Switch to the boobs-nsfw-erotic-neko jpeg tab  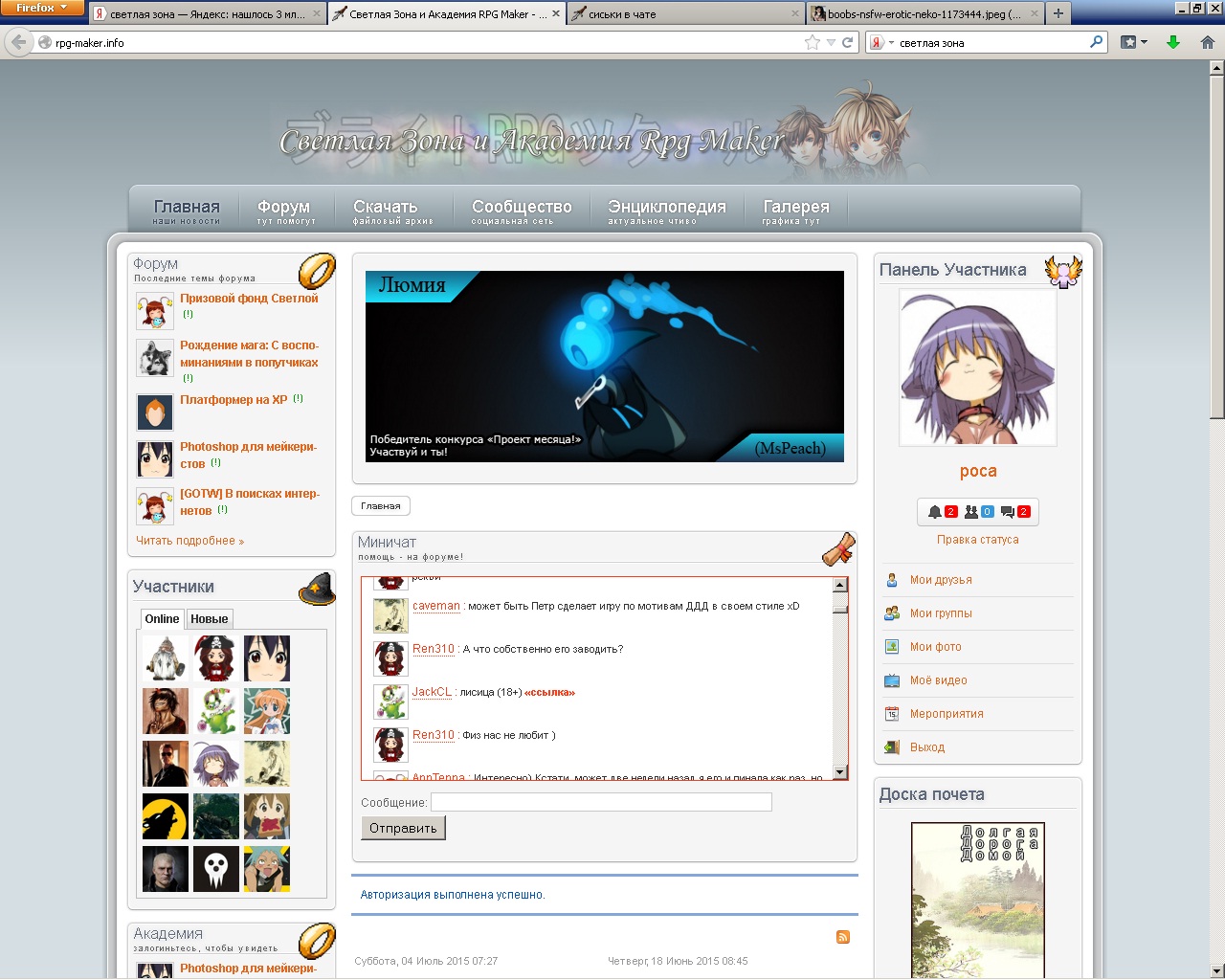924,14
